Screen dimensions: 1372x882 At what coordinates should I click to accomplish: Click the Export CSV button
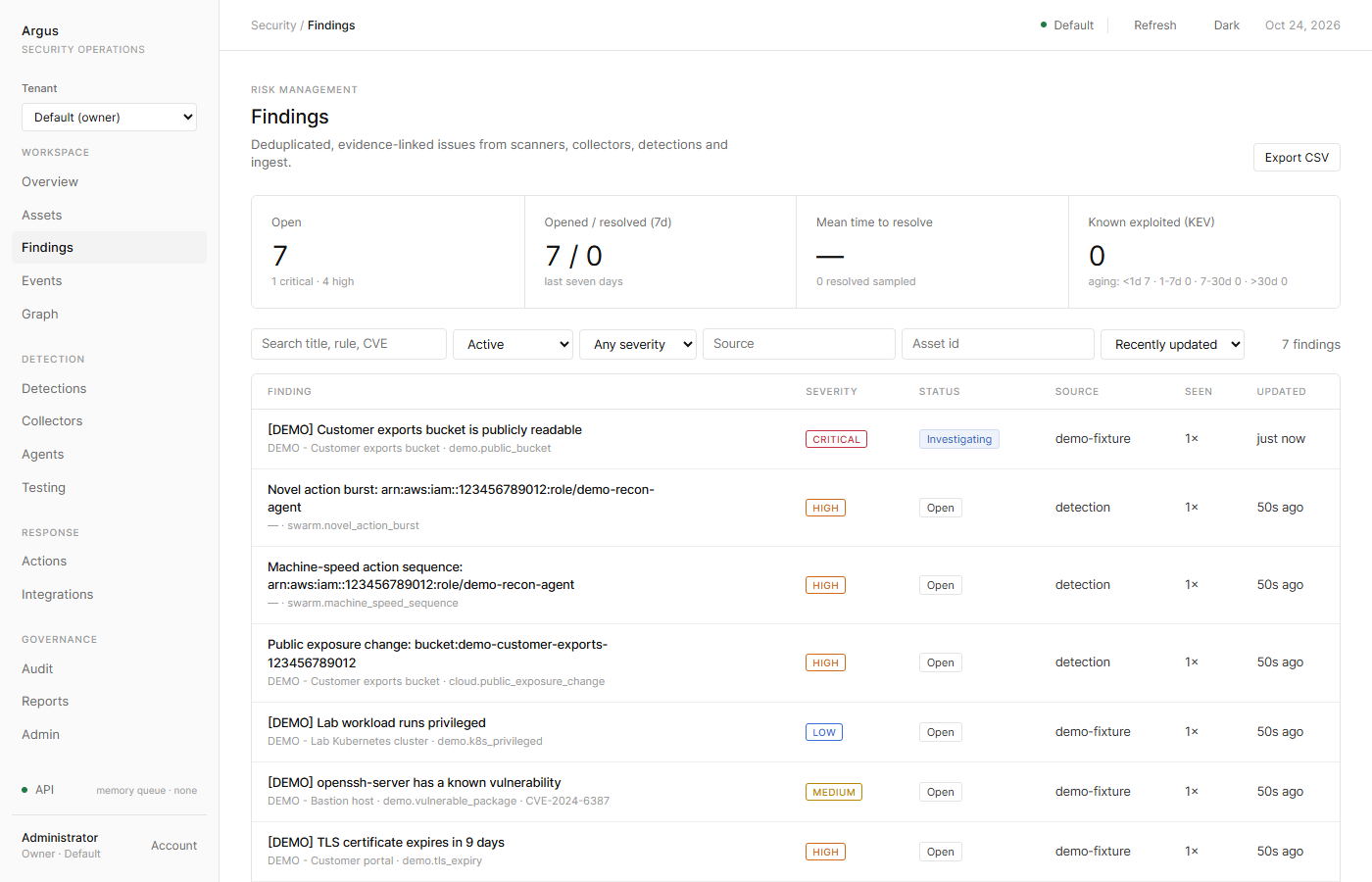[1297, 158]
